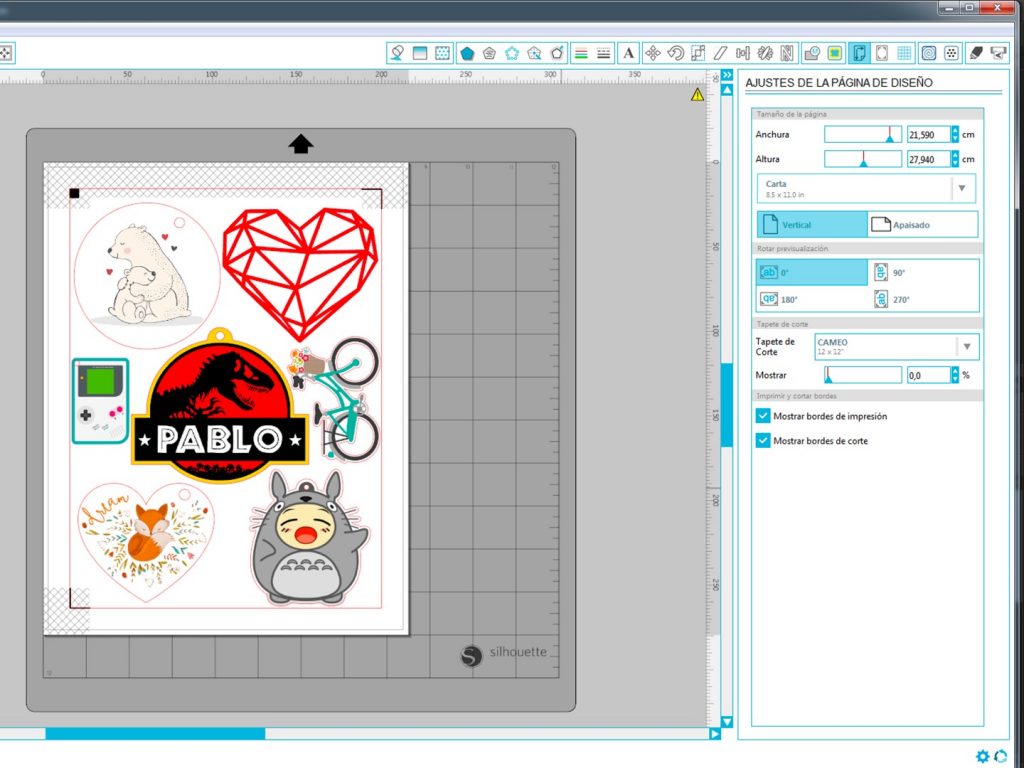The image size is (1024, 768).
Task: Click the settings gear at bottom right
Action: (x=983, y=756)
